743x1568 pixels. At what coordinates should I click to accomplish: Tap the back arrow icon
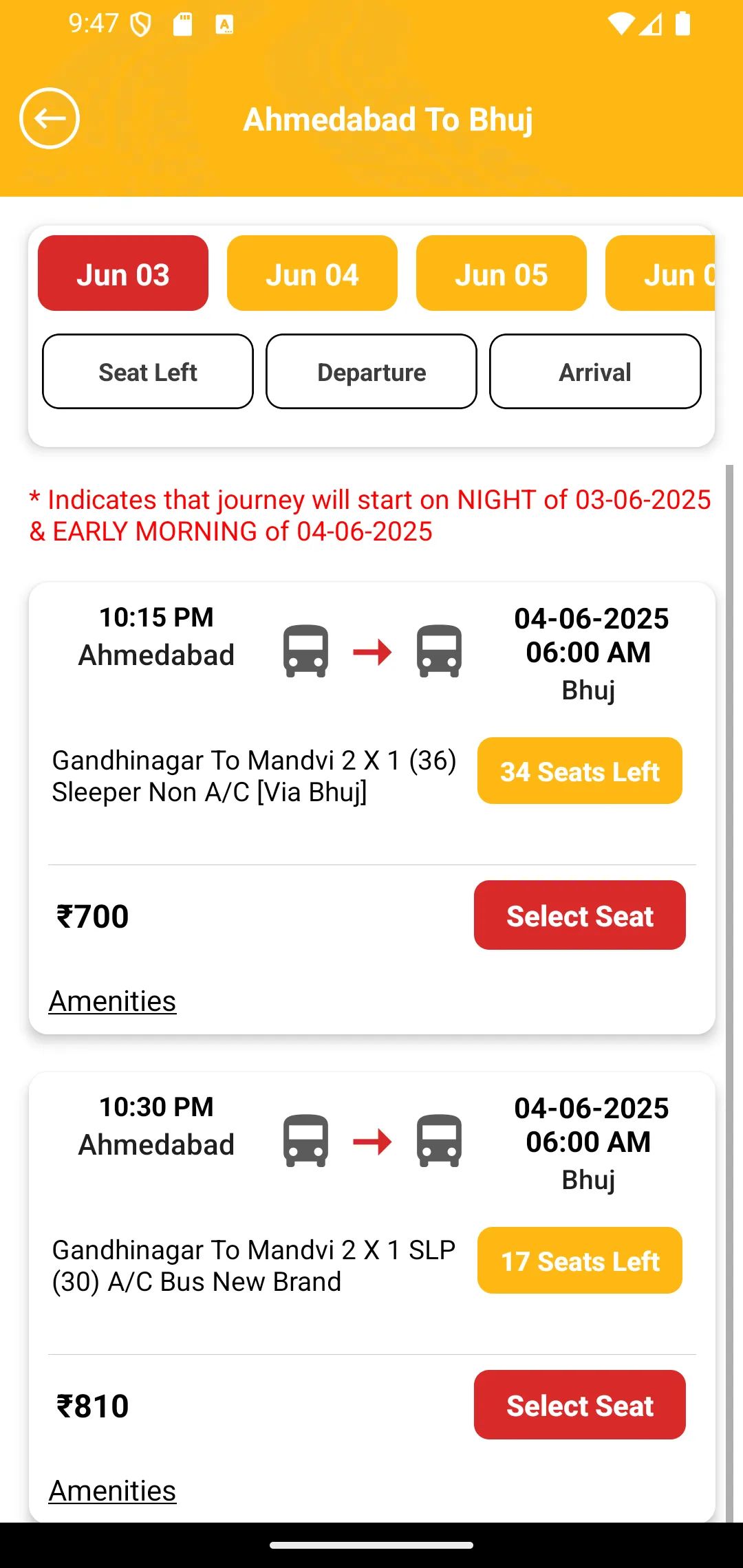[x=50, y=118]
